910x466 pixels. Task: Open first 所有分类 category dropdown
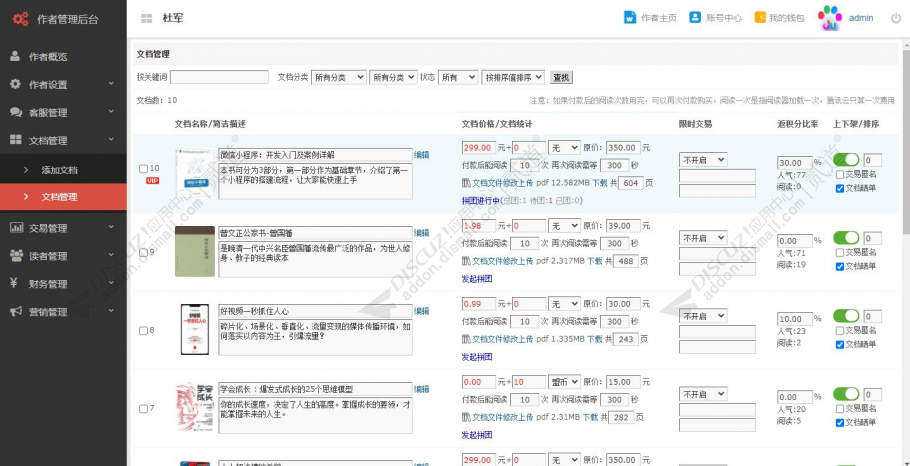coord(339,77)
